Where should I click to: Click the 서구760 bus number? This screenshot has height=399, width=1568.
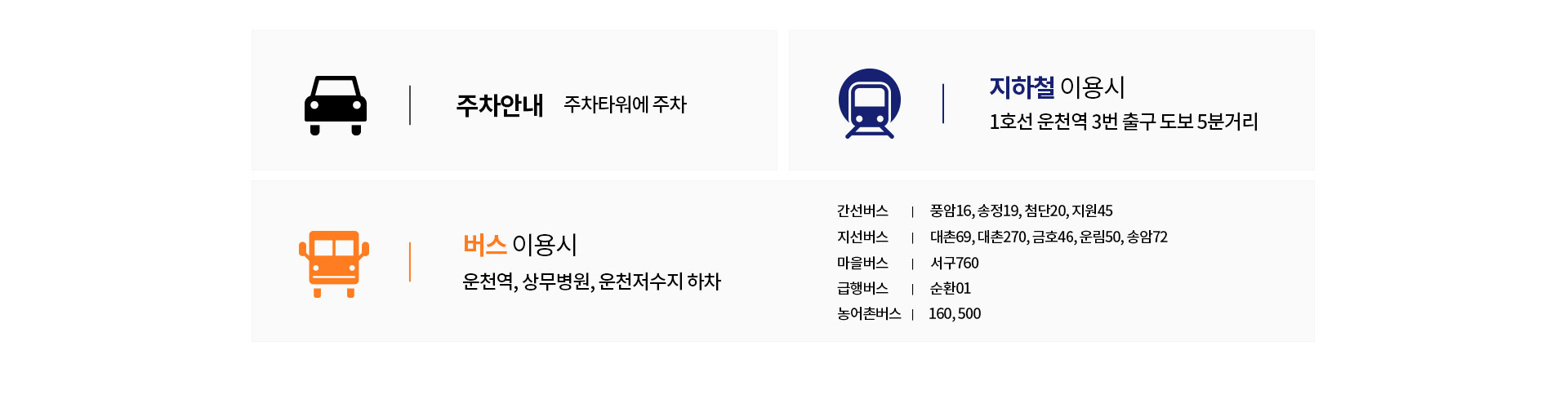[954, 263]
